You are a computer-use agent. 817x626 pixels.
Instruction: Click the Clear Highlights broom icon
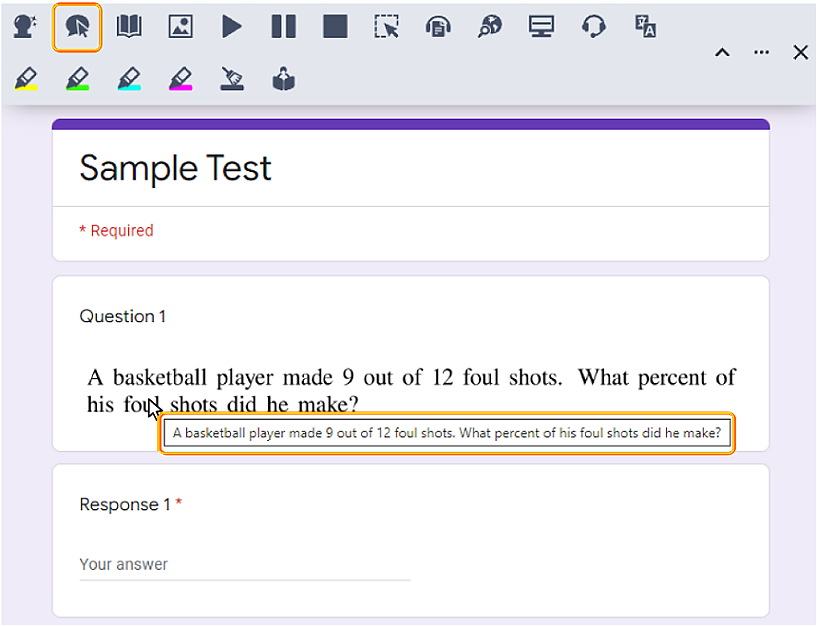232,79
